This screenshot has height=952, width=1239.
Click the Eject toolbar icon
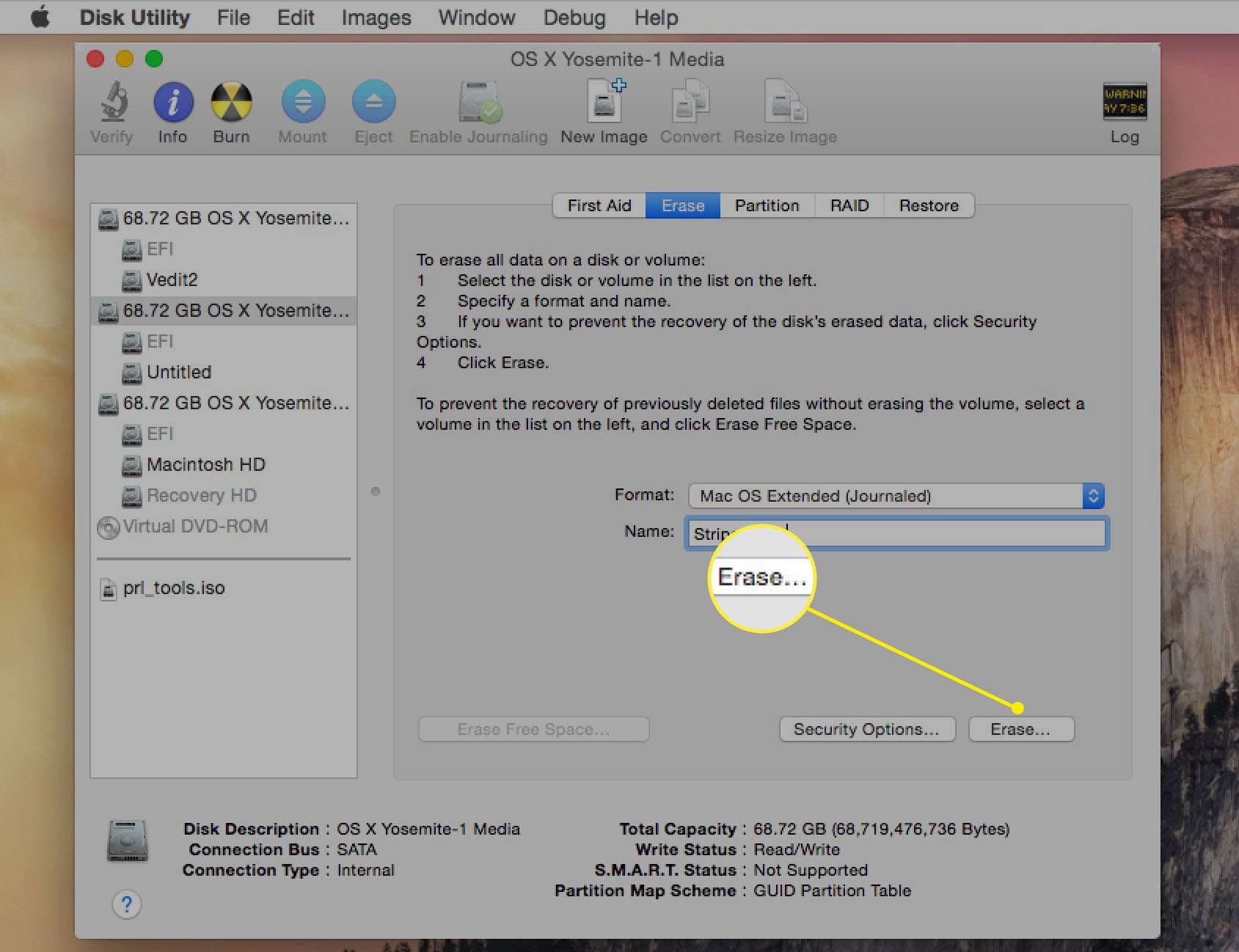click(x=373, y=102)
